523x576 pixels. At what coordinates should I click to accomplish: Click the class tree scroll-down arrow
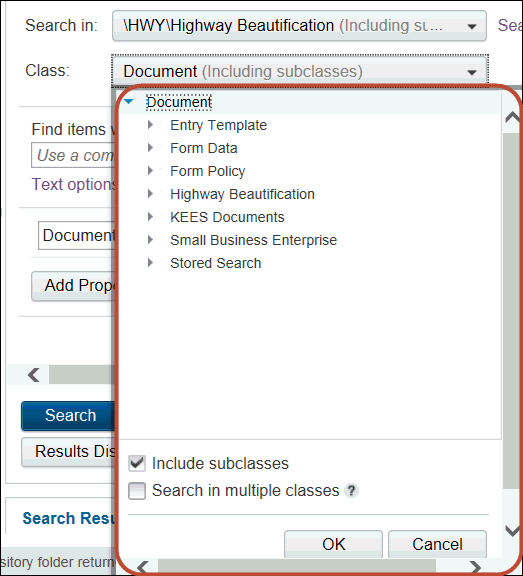tap(512, 530)
